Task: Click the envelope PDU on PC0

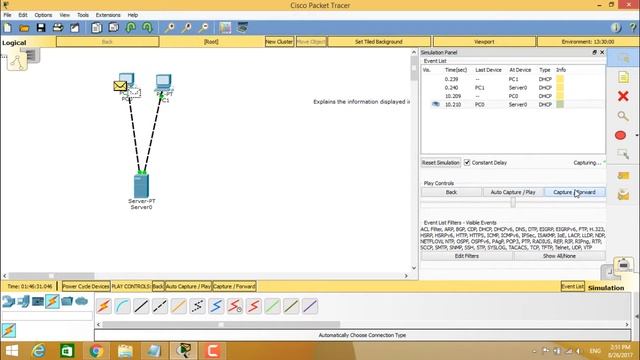Action: 120,86
